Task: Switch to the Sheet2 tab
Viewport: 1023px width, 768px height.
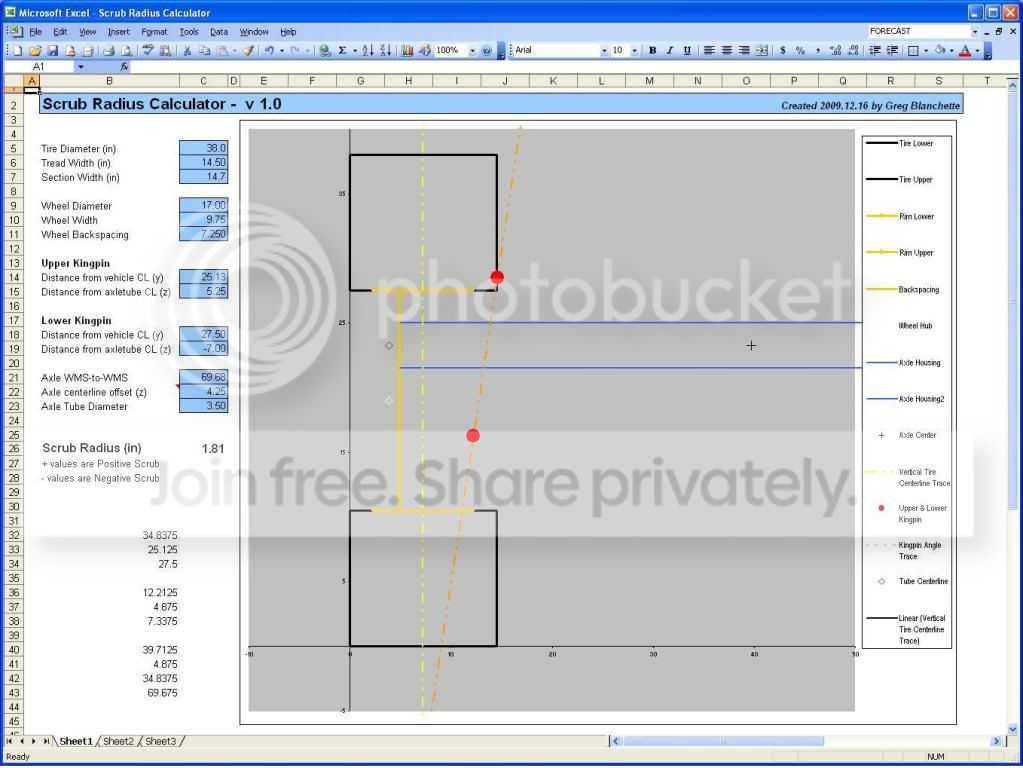Action: click(118, 741)
